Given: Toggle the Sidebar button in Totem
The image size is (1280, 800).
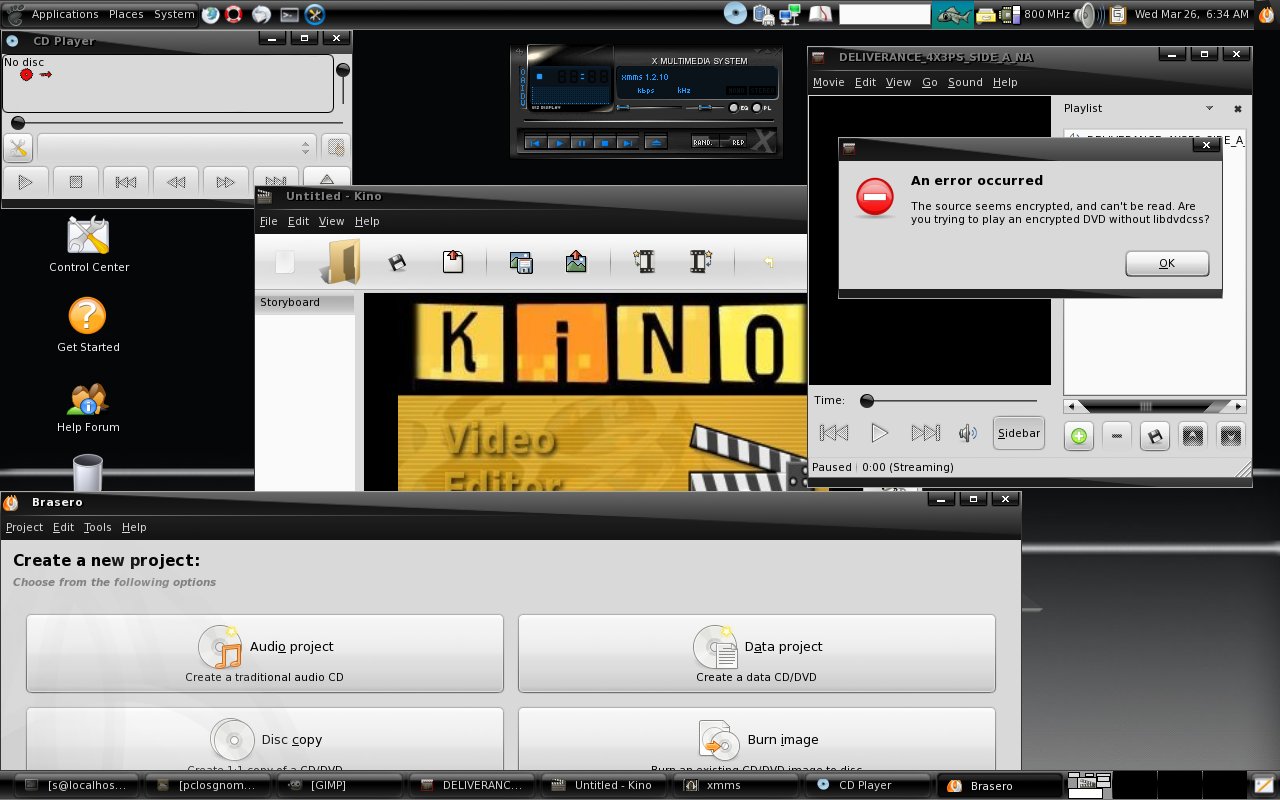Looking at the screenshot, I should point(1018,433).
